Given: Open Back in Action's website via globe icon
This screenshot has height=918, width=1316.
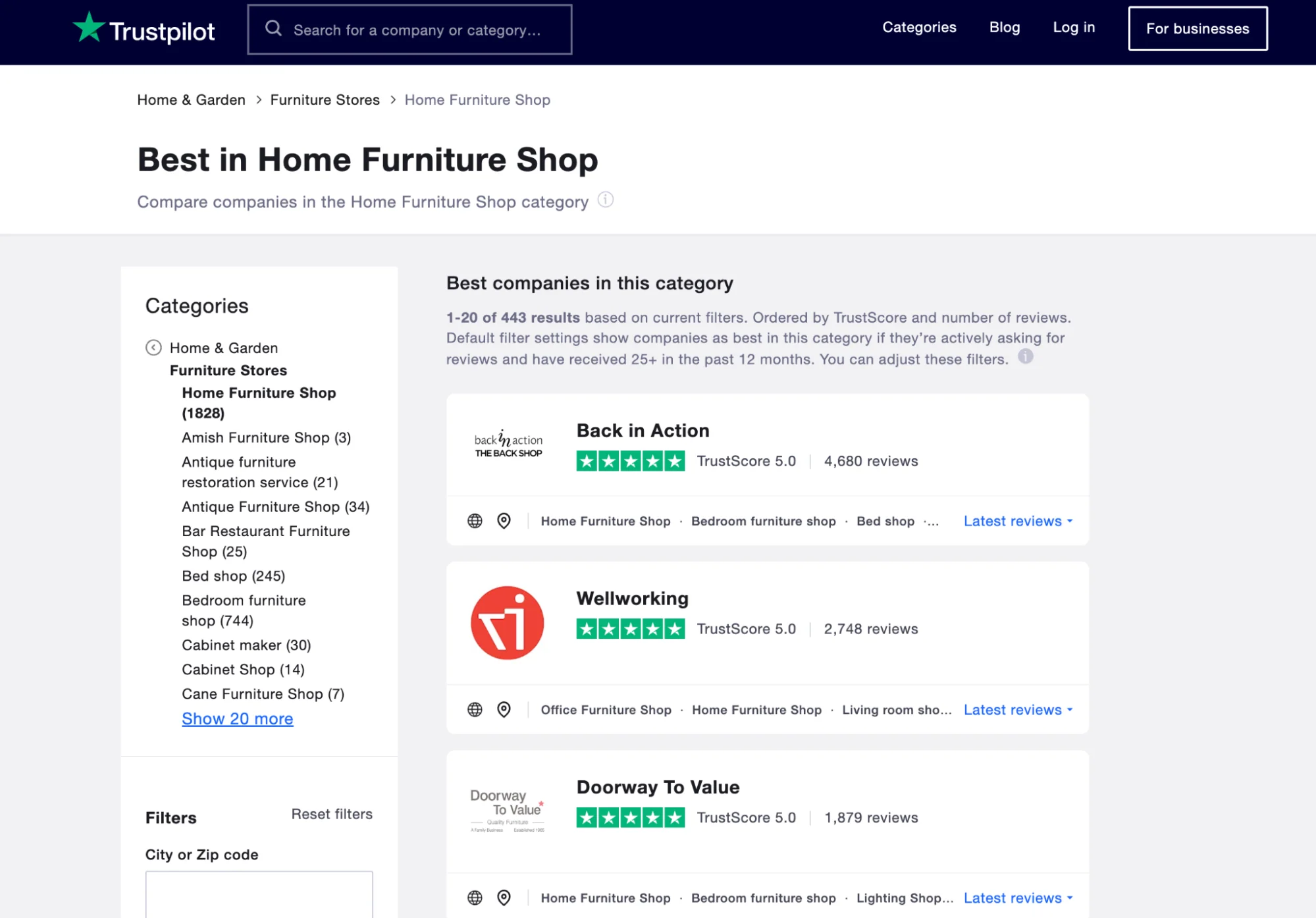Looking at the screenshot, I should pos(475,521).
